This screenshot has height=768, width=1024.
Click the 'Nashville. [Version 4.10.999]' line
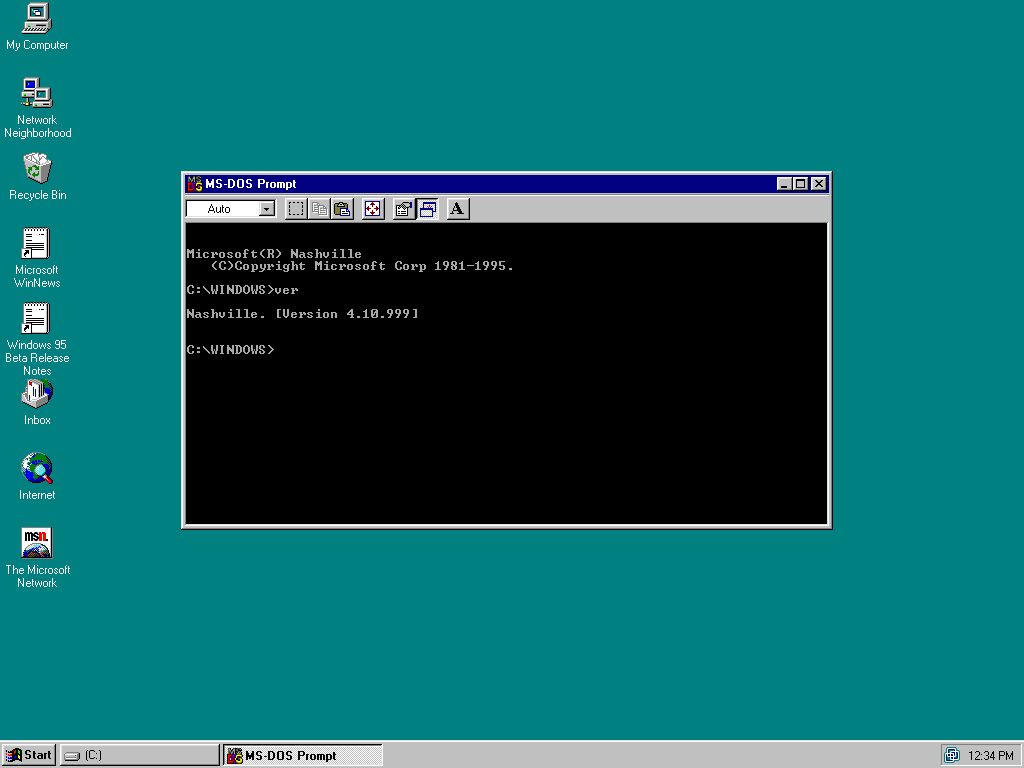(302, 313)
